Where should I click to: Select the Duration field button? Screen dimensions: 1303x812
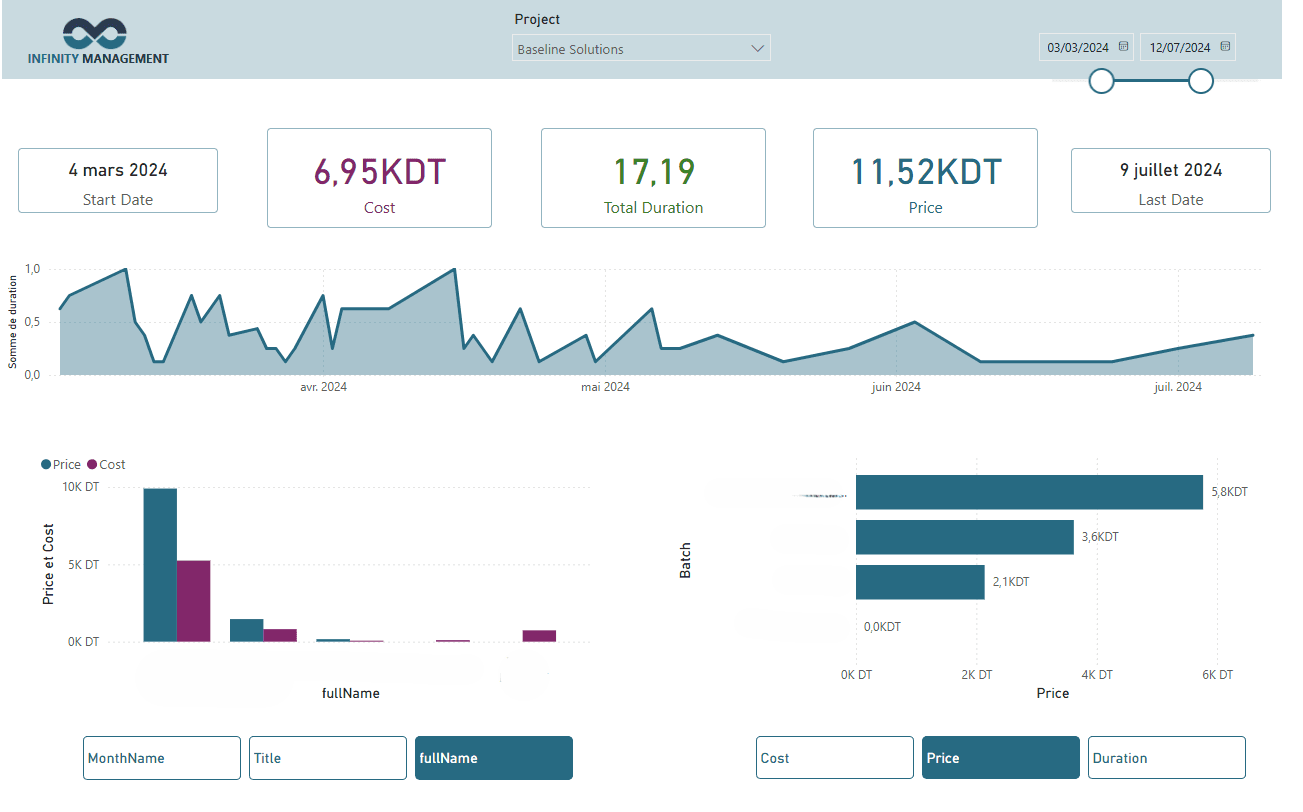coord(1166,758)
